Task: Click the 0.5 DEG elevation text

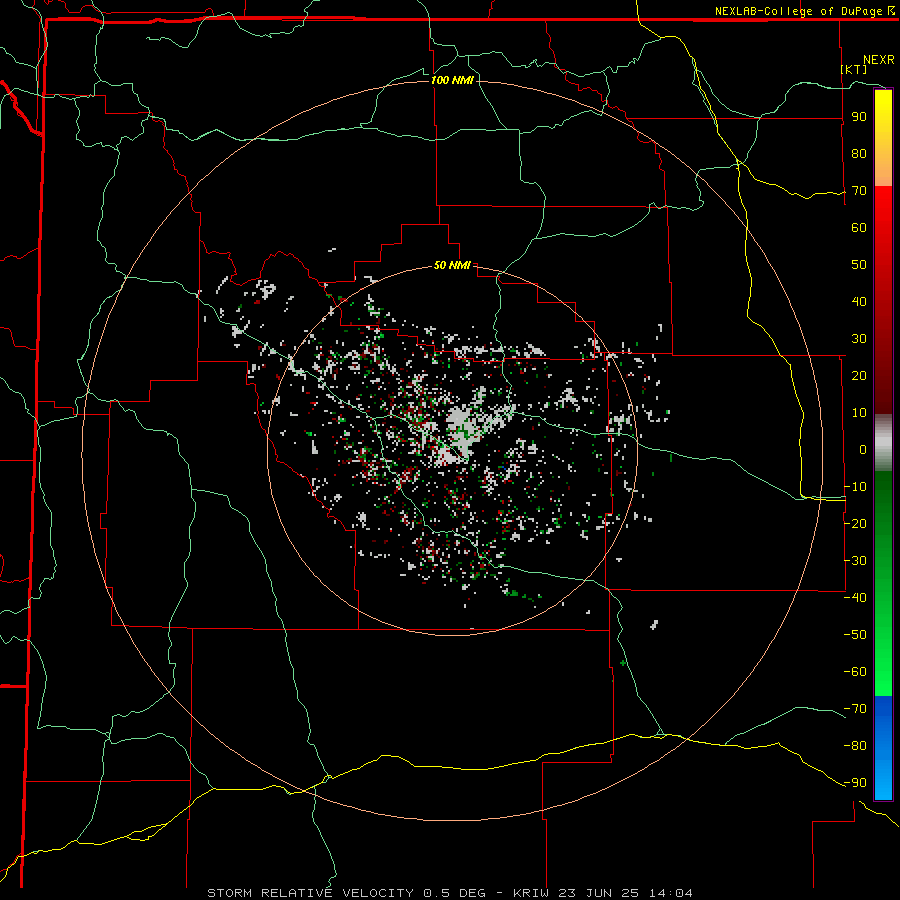Action: point(455,893)
